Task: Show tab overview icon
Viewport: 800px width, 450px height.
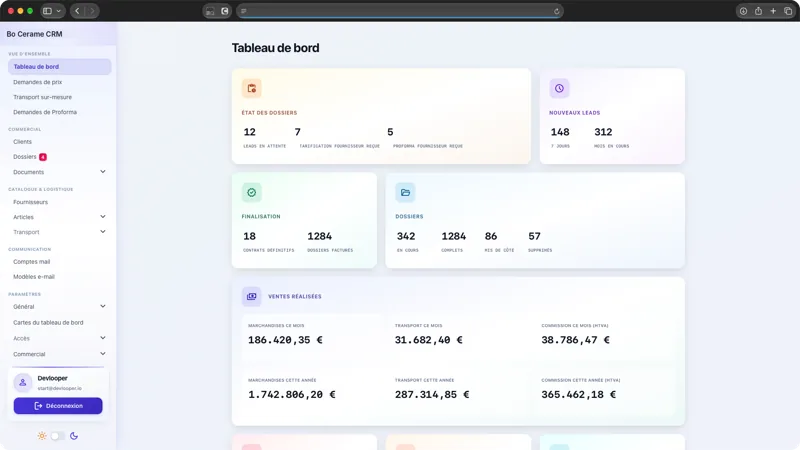Action: (788, 11)
